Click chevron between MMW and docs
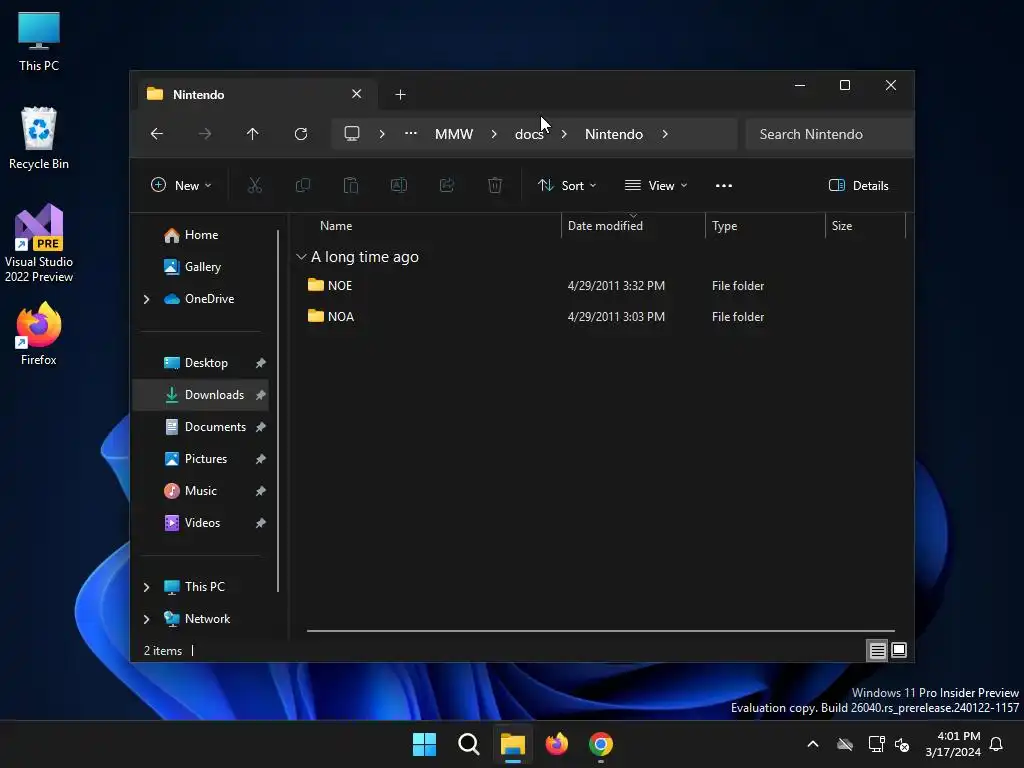The width and height of the screenshot is (1024, 768). click(494, 134)
